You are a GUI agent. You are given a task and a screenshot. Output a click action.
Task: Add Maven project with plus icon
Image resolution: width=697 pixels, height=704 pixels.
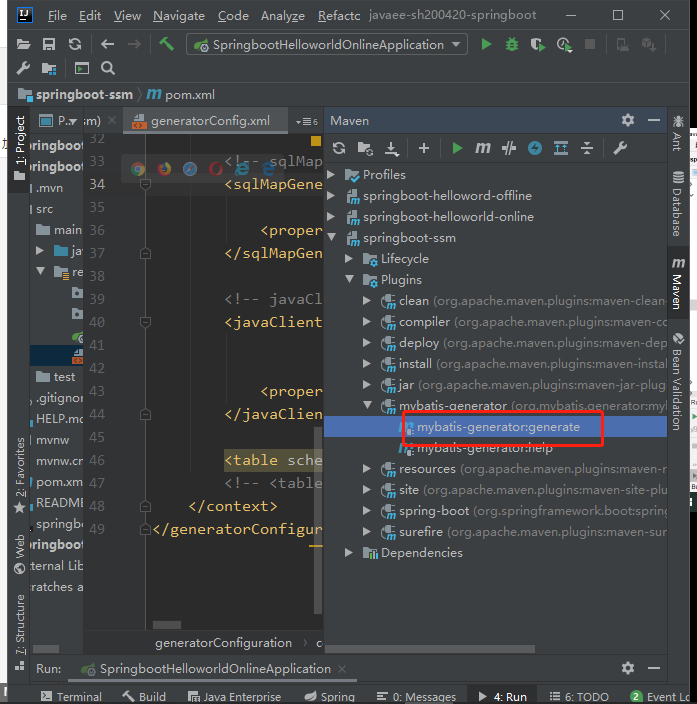coord(423,148)
